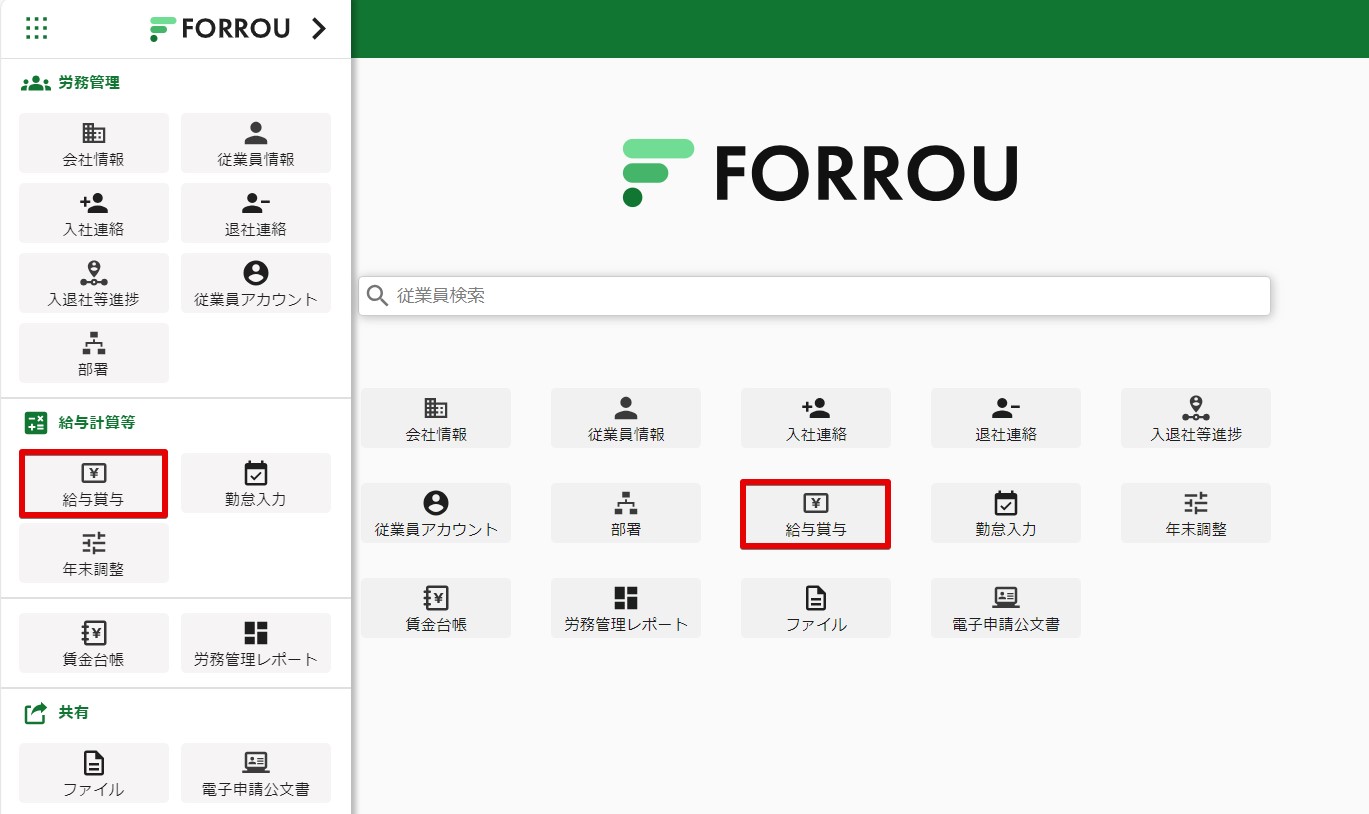Open ファイル in the sidebar
Viewport: 1369px width, 814px height.
click(94, 773)
